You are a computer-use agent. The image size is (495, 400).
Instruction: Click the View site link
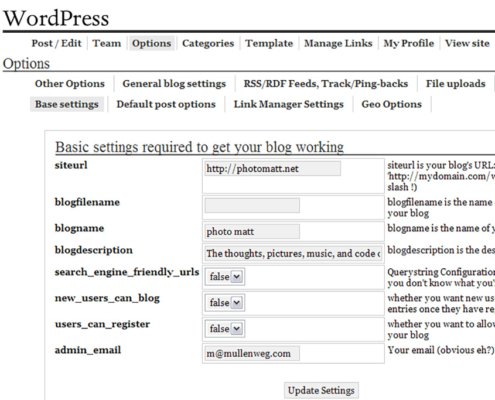point(467,43)
